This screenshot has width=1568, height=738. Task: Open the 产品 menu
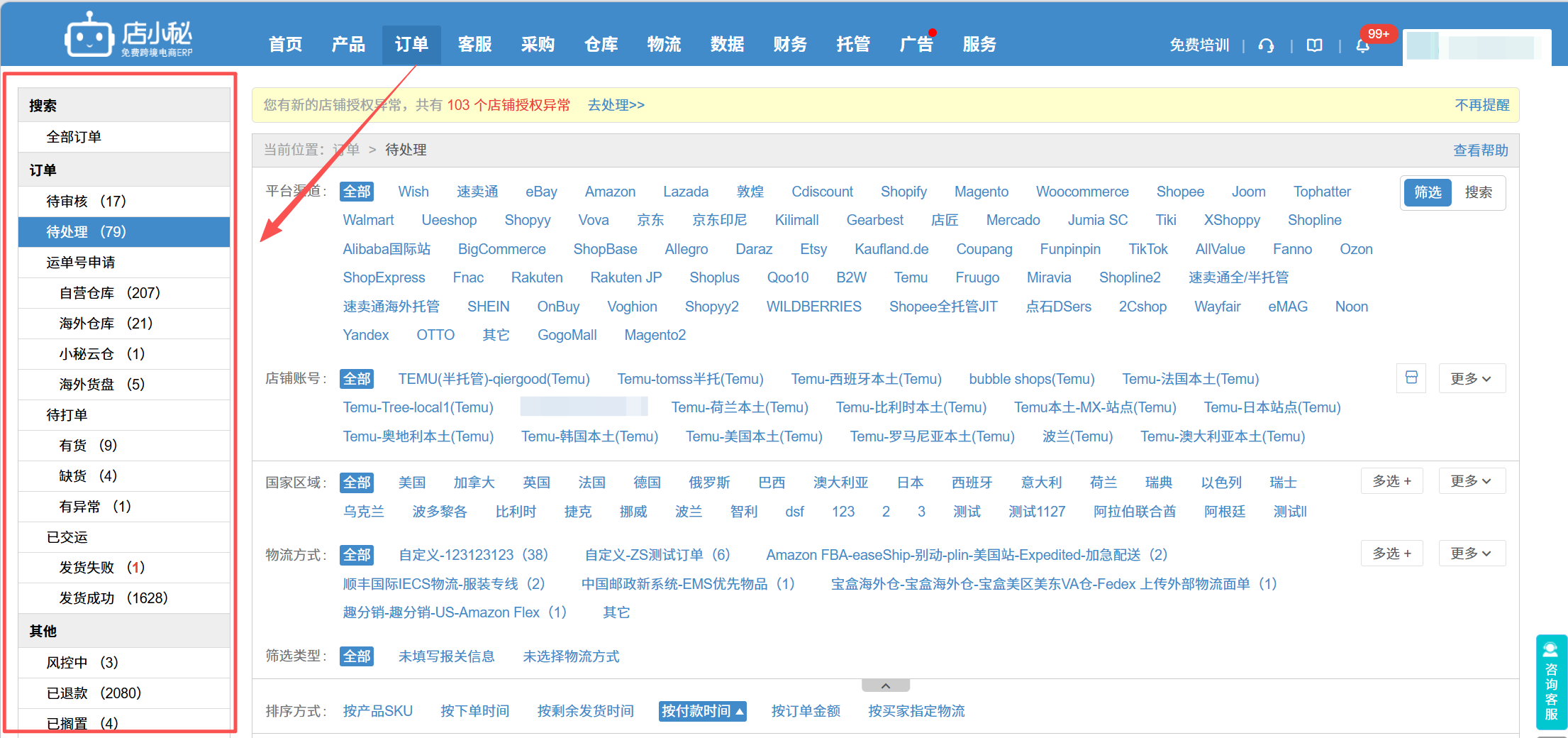click(x=348, y=45)
